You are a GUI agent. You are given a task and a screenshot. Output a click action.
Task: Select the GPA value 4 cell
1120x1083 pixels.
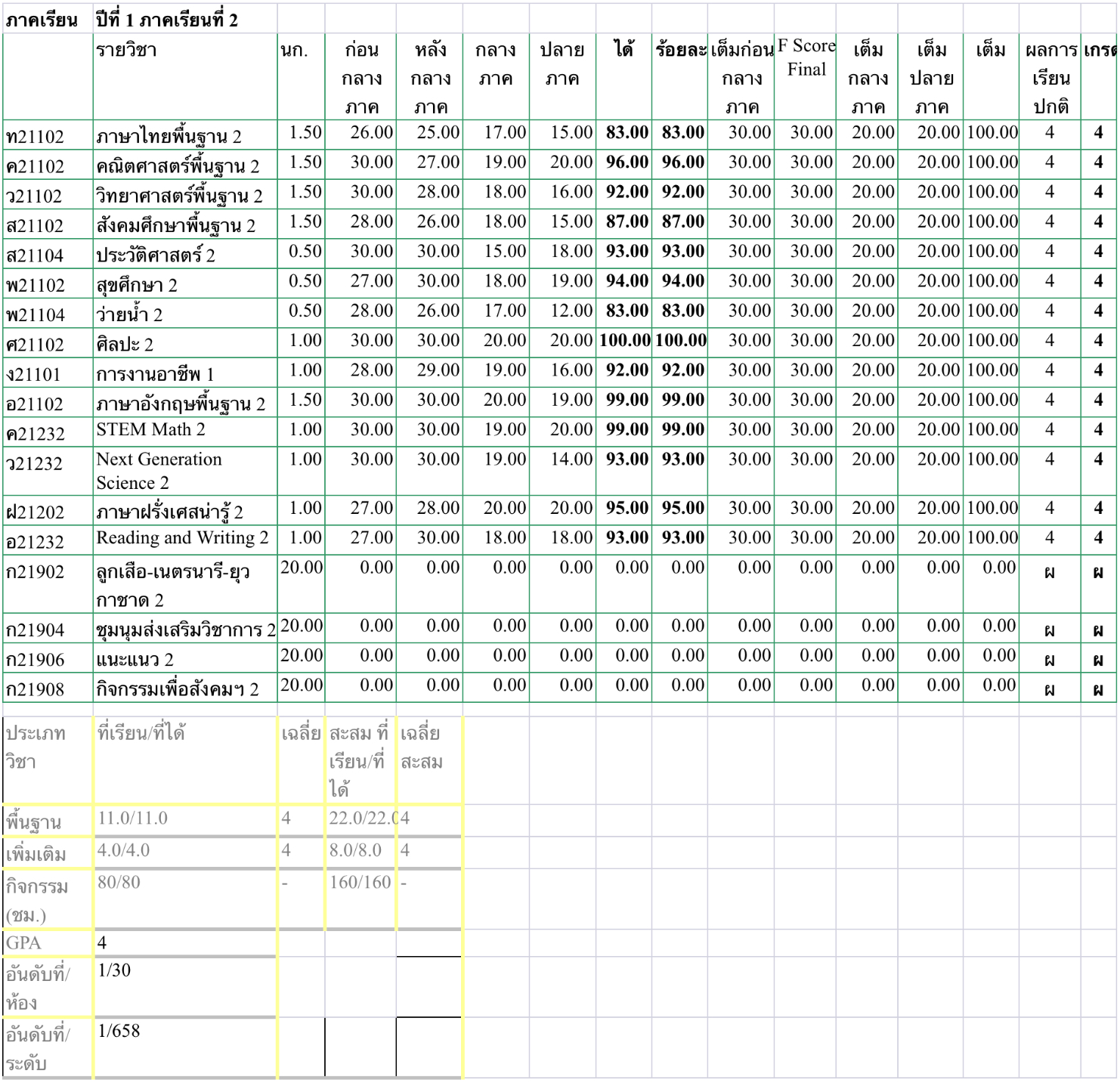coord(185,943)
